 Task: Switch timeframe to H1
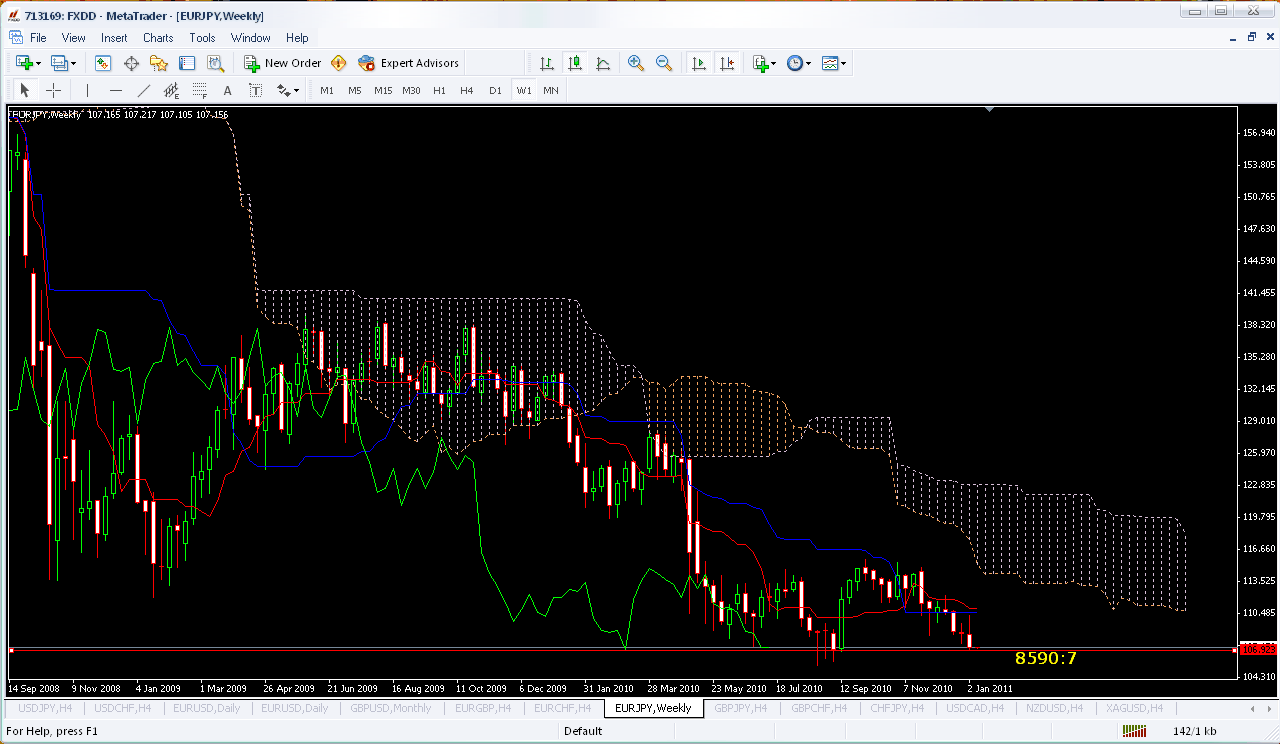click(x=439, y=90)
